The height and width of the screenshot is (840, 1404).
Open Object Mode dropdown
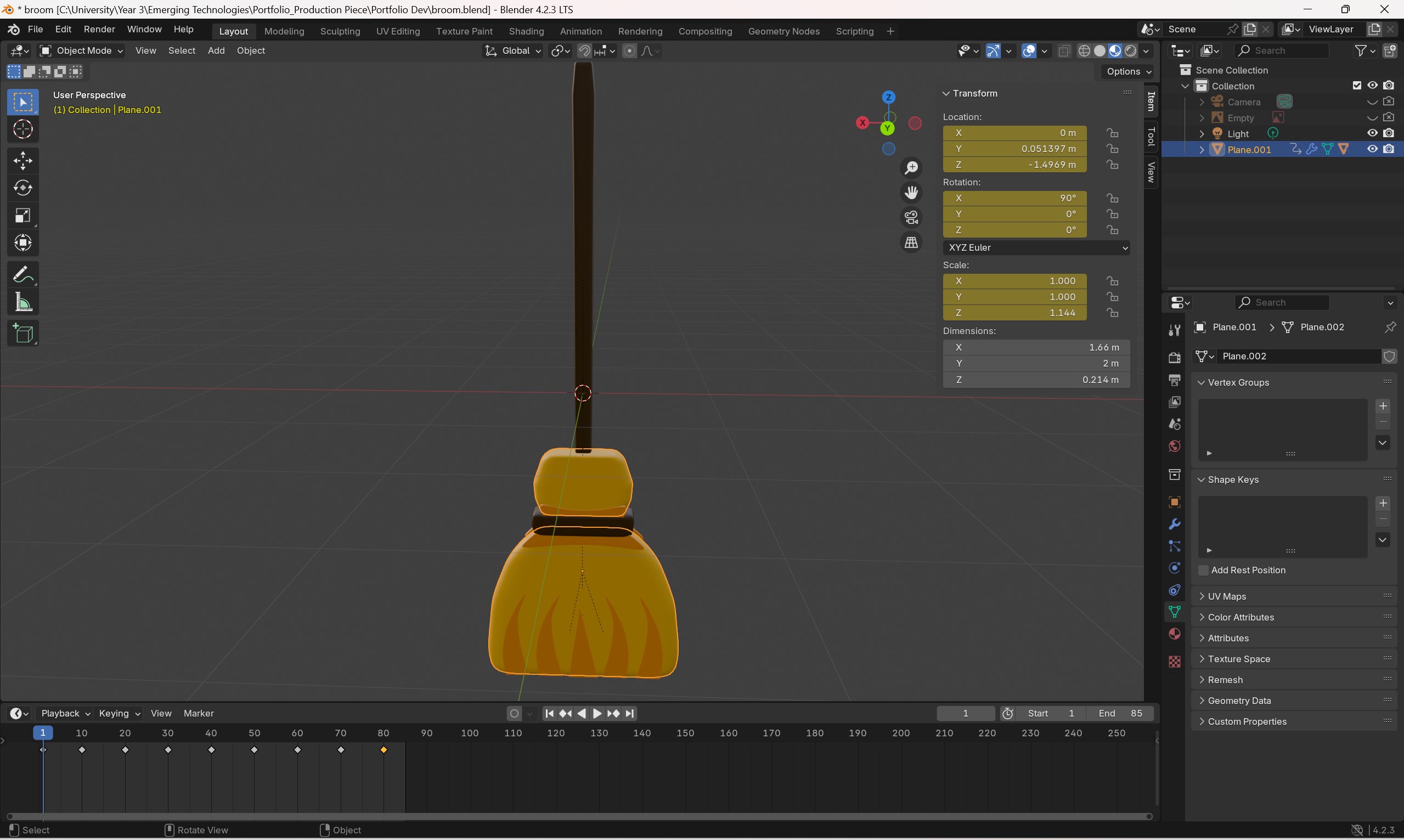81,51
